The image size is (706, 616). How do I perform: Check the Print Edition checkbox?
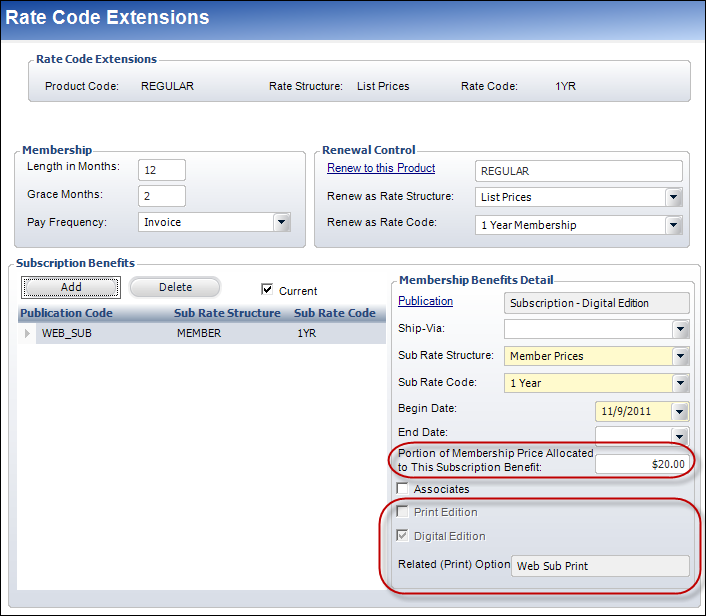[x=403, y=512]
